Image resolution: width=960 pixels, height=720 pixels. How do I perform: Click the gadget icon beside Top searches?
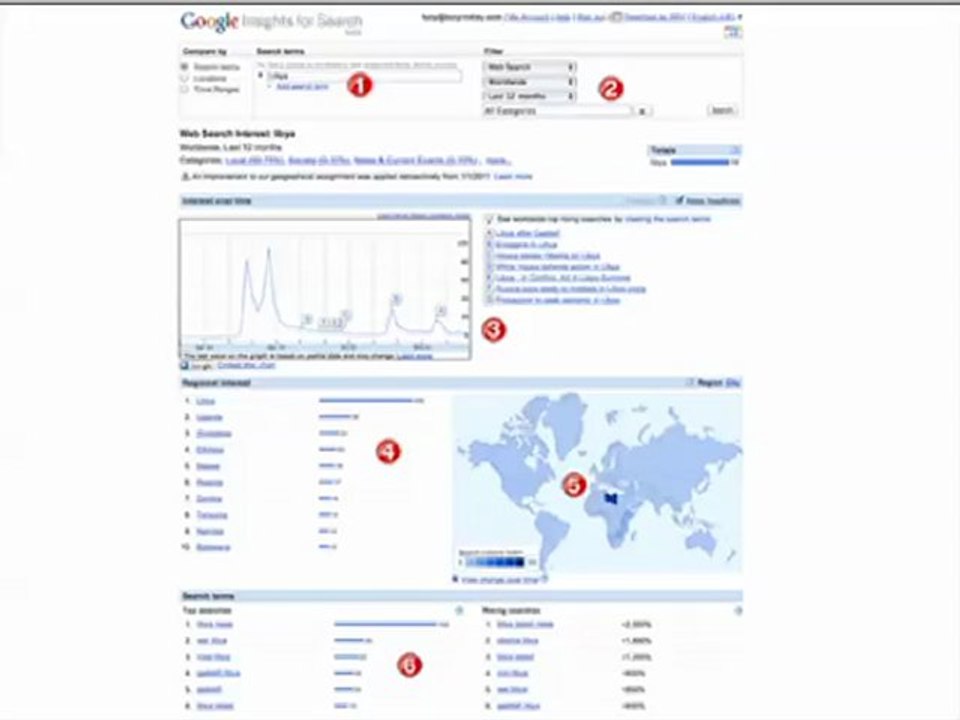click(459, 610)
